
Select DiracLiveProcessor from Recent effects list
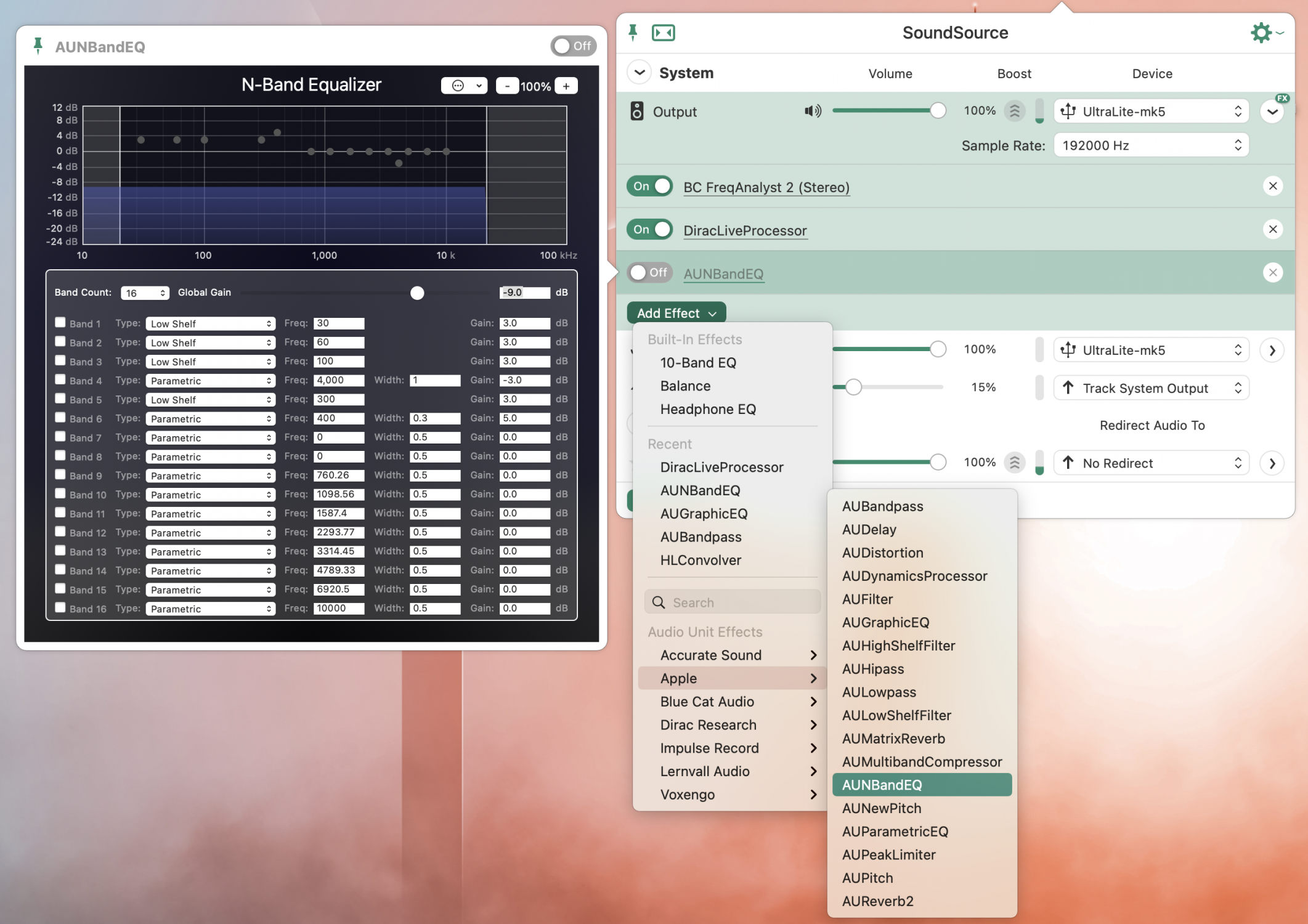722,466
